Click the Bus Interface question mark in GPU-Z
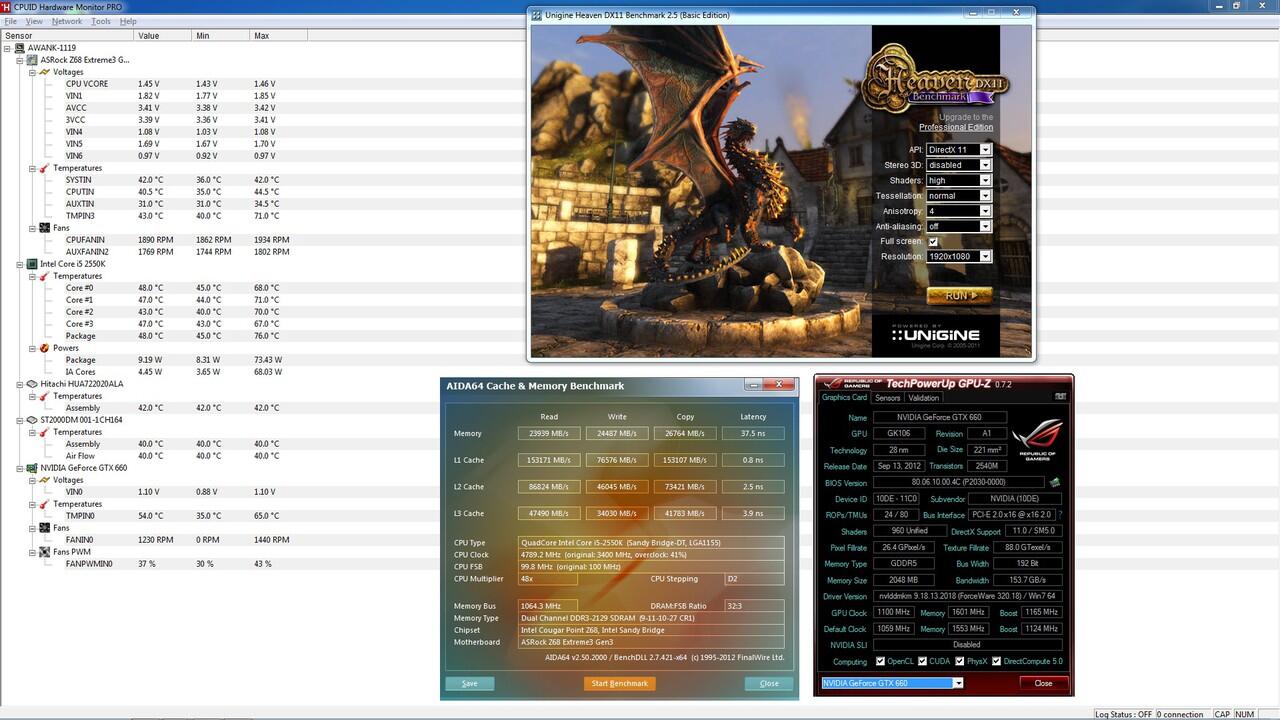Viewport: 1280px width, 720px height. click(1061, 515)
